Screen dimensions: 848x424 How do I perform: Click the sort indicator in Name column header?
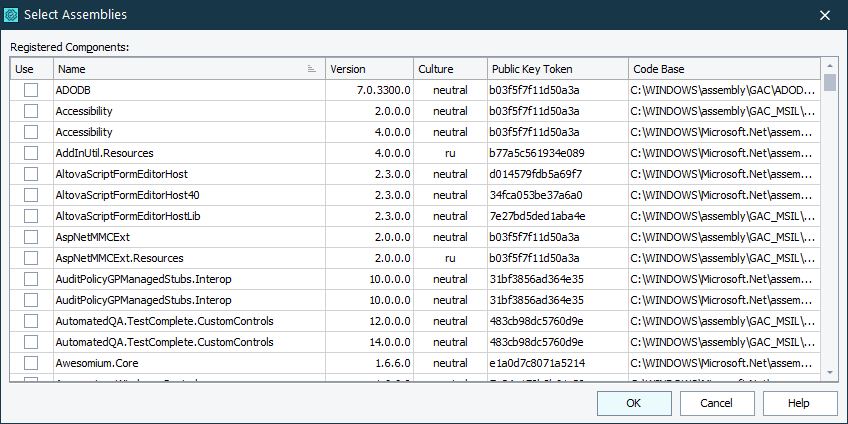[312, 69]
